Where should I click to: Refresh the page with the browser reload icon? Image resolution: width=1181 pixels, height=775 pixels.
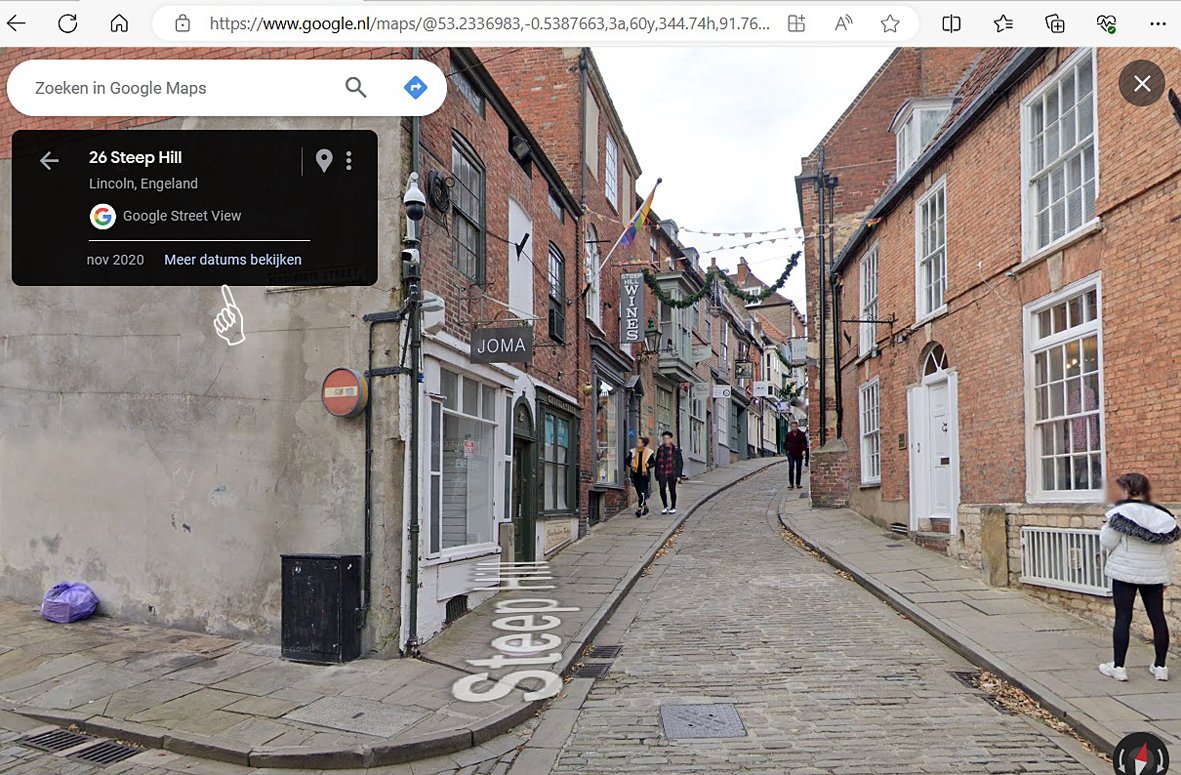67,24
